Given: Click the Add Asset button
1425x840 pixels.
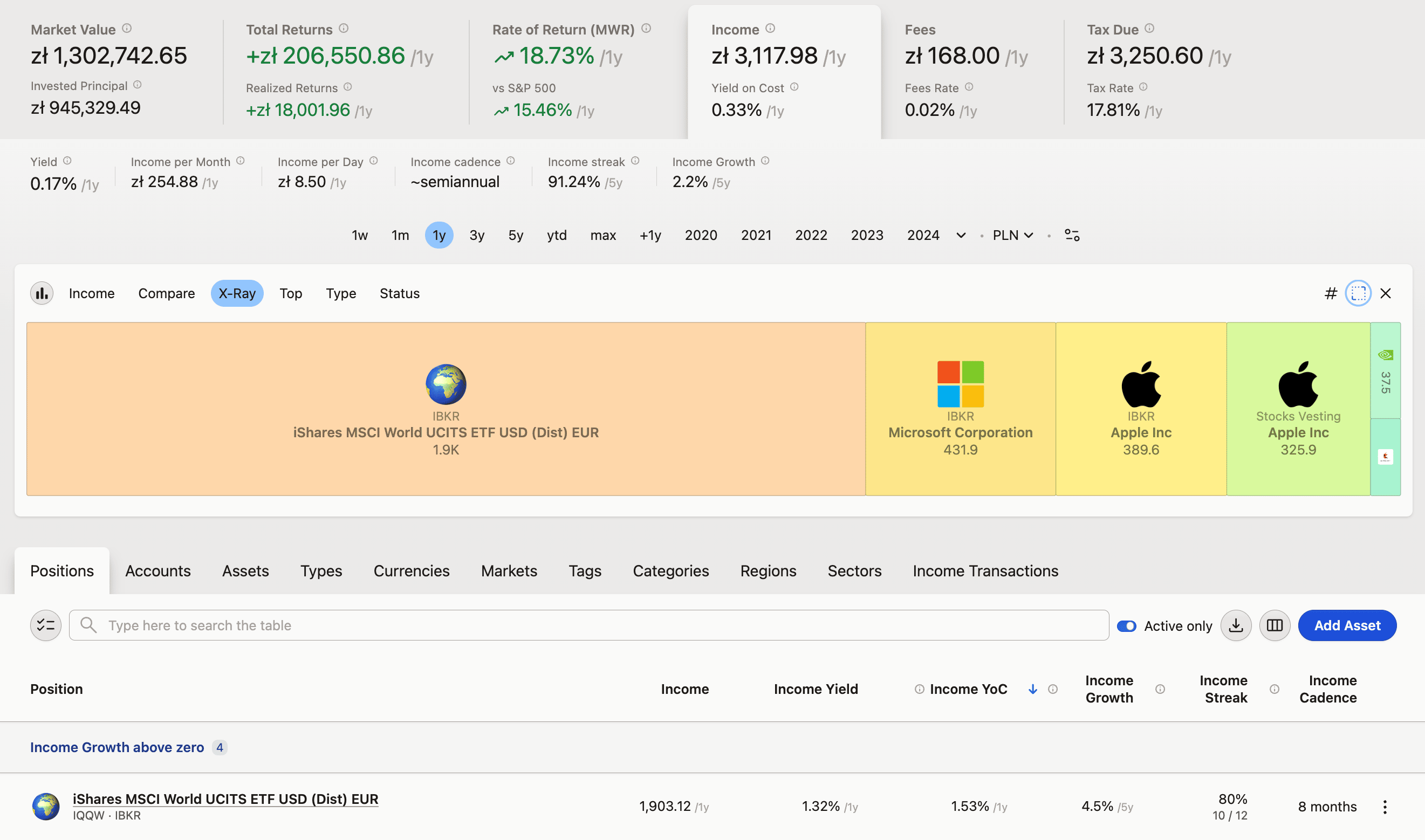Looking at the screenshot, I should coord(1347,625).
